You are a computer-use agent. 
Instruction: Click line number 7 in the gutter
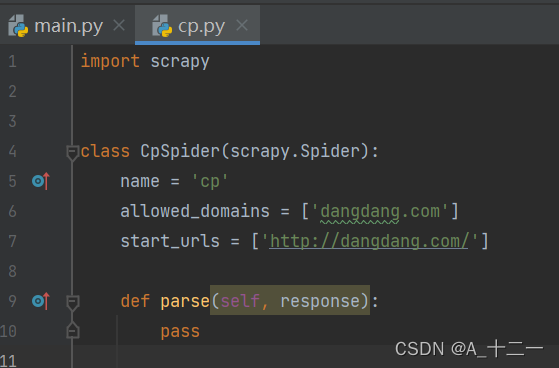12,241
